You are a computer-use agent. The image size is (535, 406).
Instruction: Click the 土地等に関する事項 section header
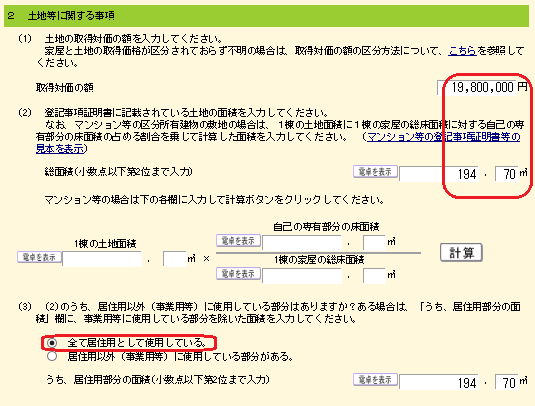pyautogui.click(x=266, y=16)
